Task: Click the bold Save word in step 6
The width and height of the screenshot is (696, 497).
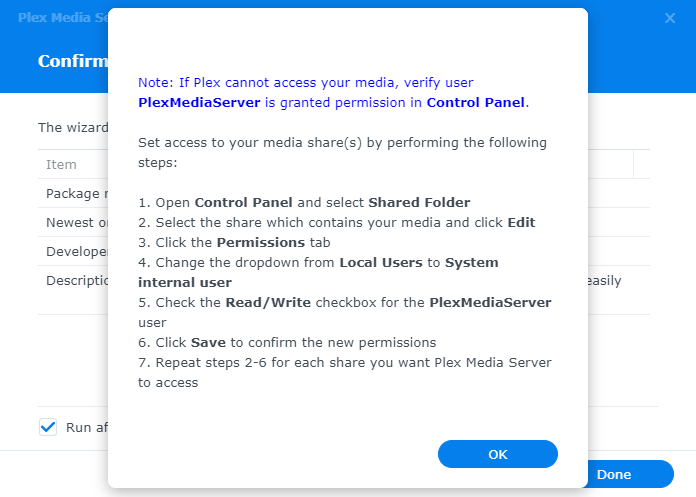Action: coord(208,343)
